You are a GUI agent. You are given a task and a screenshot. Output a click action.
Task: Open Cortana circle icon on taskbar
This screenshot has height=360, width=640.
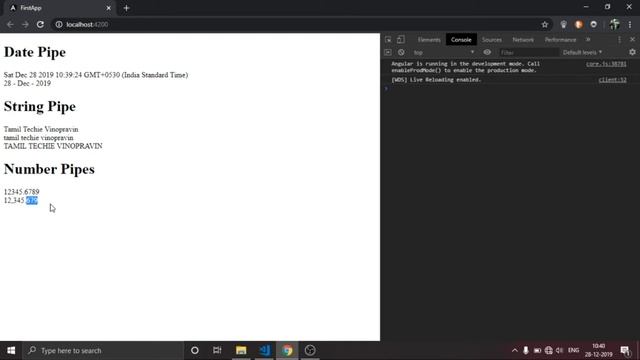[195, 350]
